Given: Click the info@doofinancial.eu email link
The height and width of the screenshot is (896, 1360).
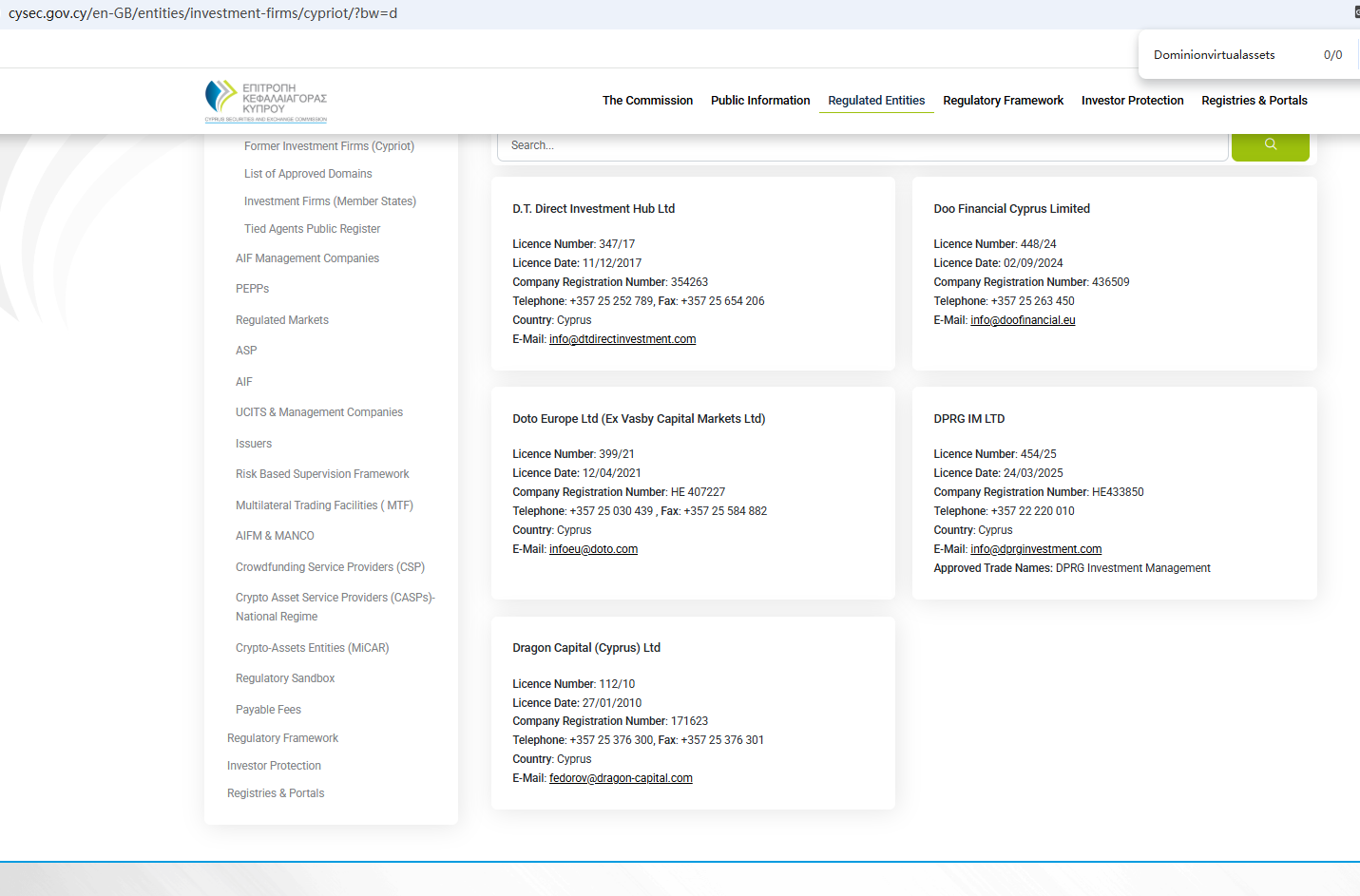Looking at the screenshot, I should coord(1023,320).
